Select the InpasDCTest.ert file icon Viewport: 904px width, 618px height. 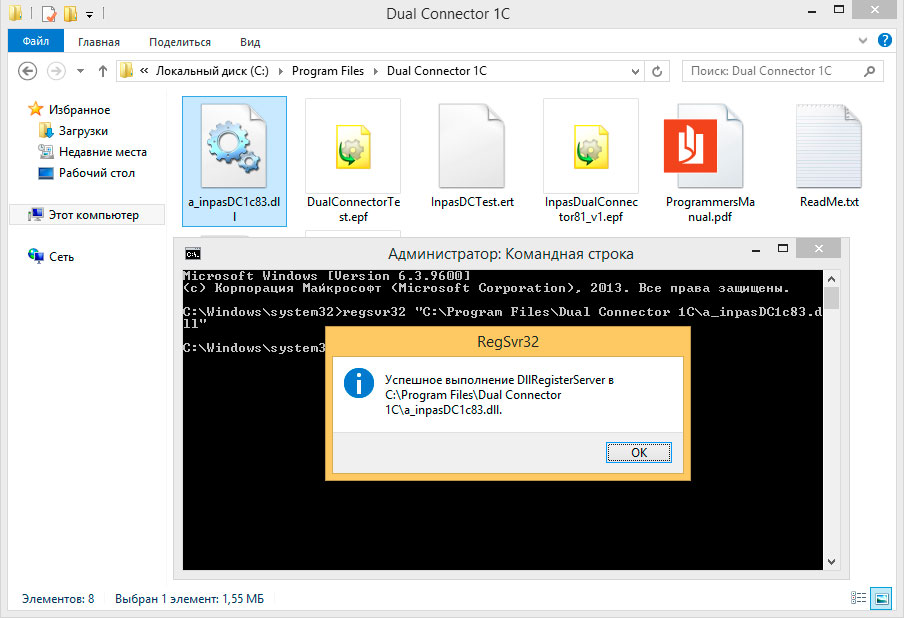pyautogui.click(x=472, y=146)
